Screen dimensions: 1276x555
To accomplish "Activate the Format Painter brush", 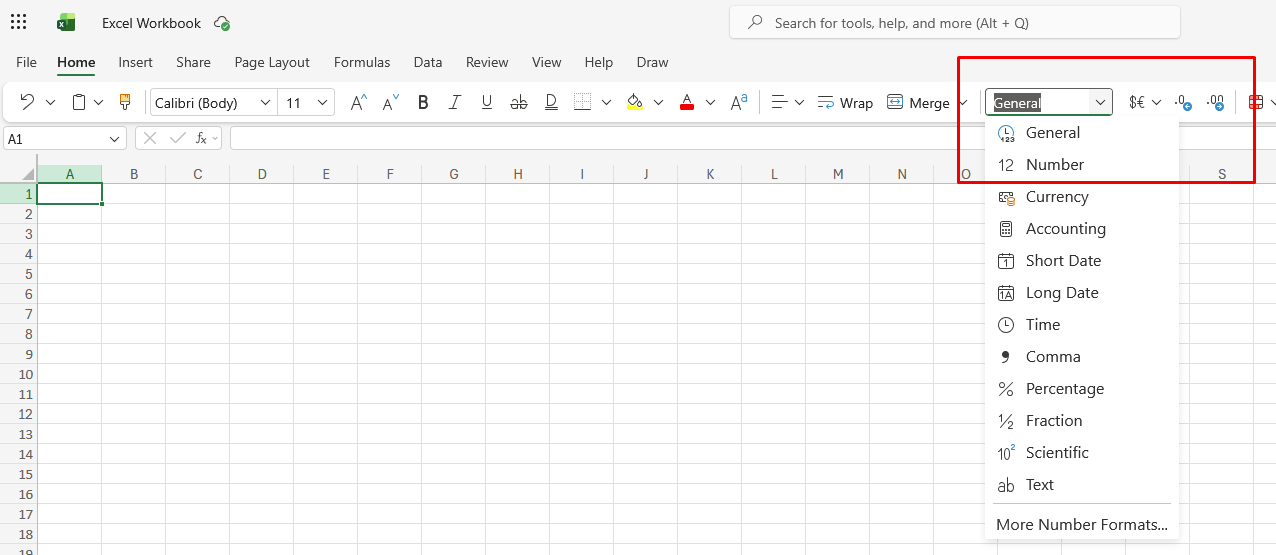I will click(125, 102).
